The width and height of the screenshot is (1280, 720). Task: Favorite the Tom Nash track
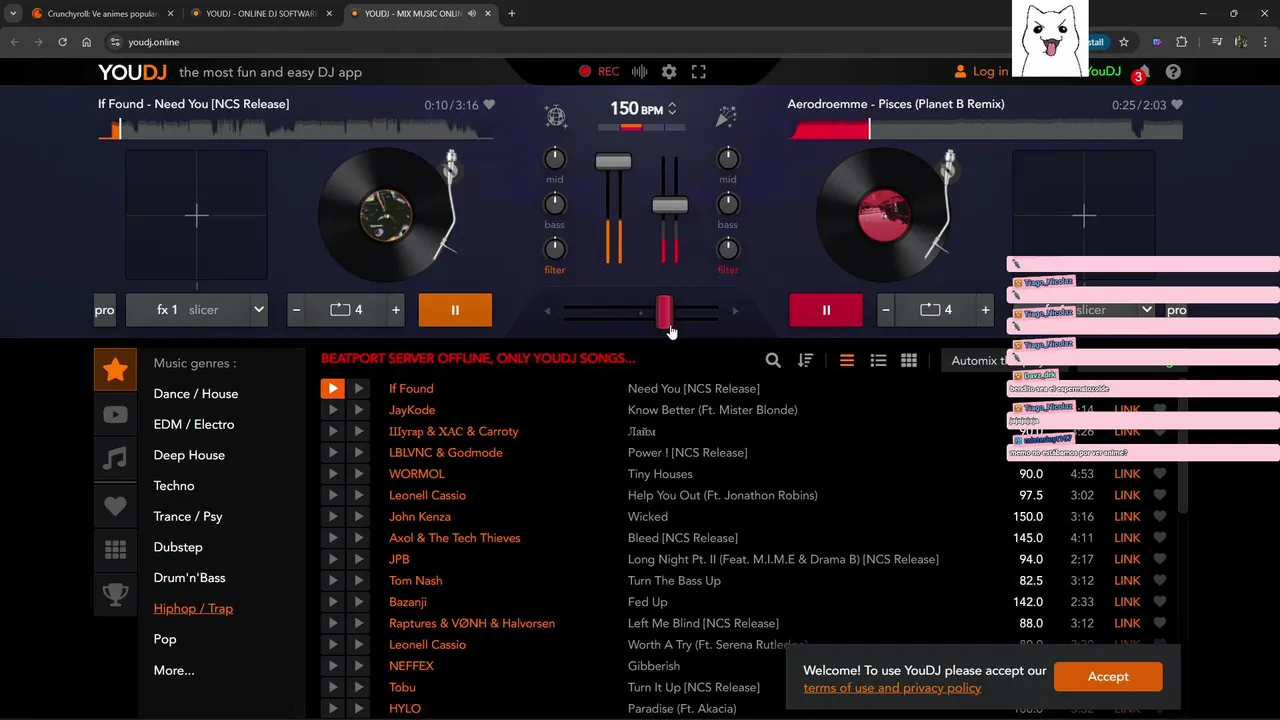coord(1160,581)
